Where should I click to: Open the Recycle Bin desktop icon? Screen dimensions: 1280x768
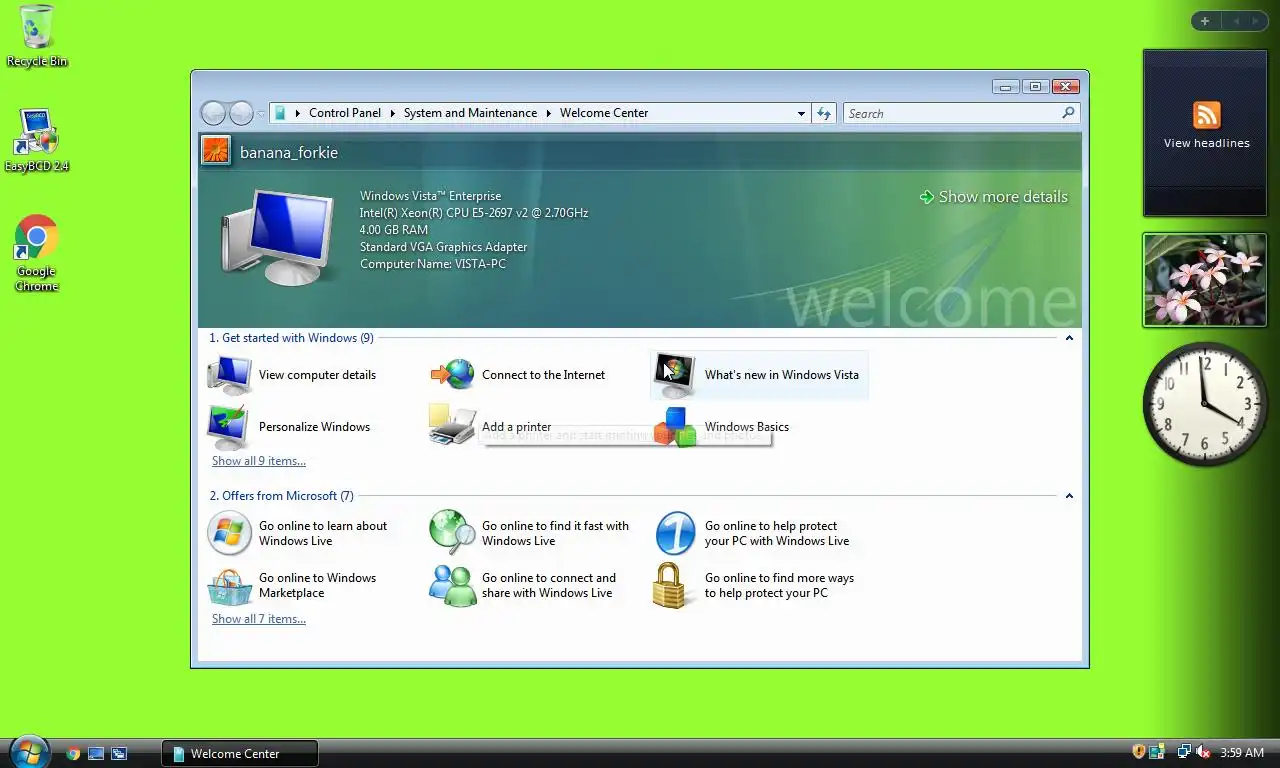click(x=37, y=36)
